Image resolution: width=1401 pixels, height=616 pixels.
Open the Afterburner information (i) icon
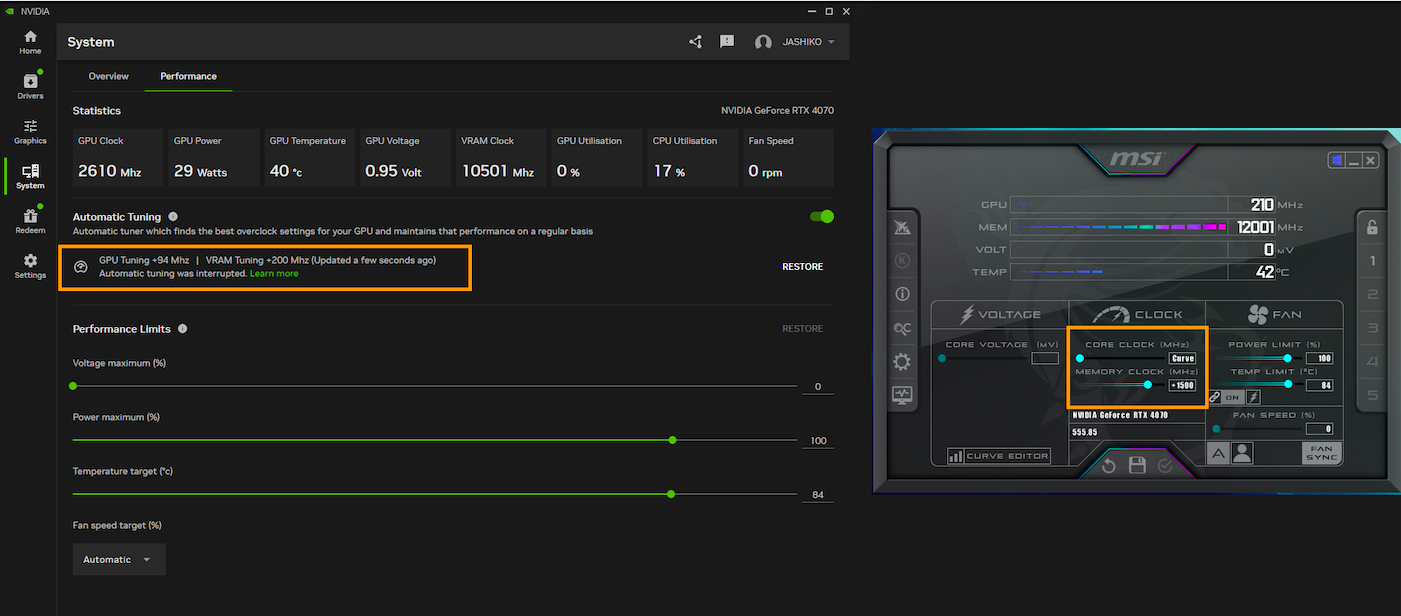click(902, 295)
